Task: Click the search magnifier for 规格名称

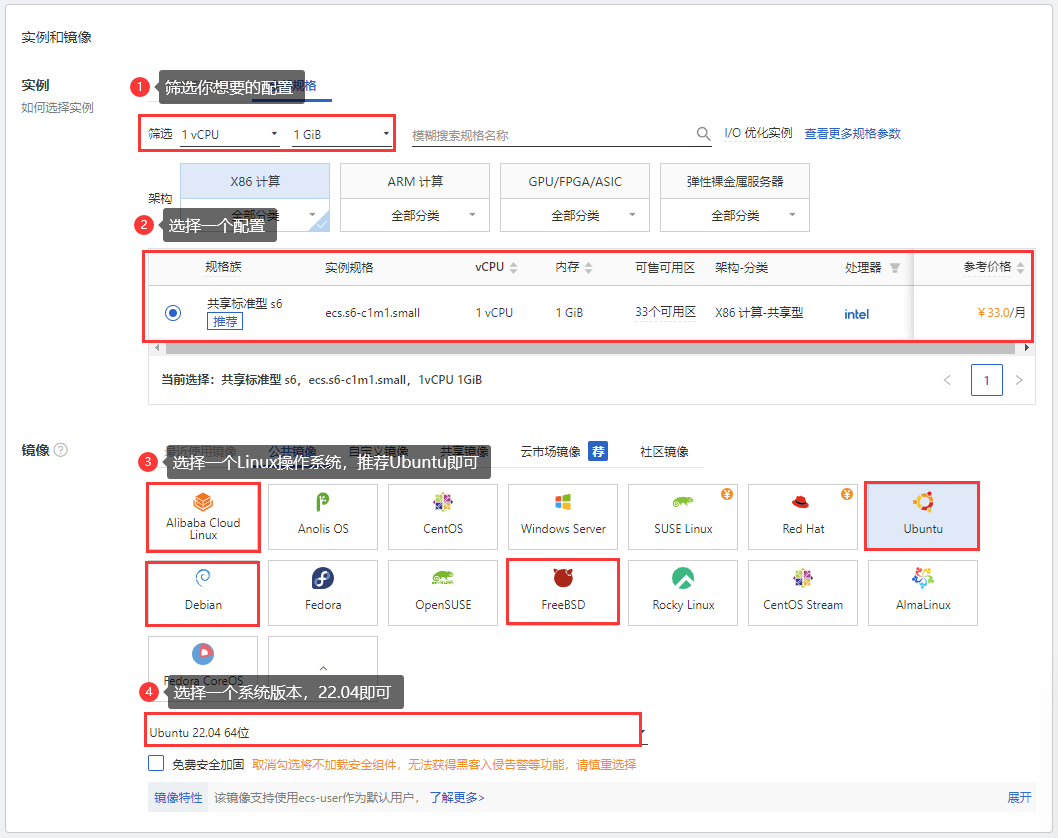Action: [703, 131]
